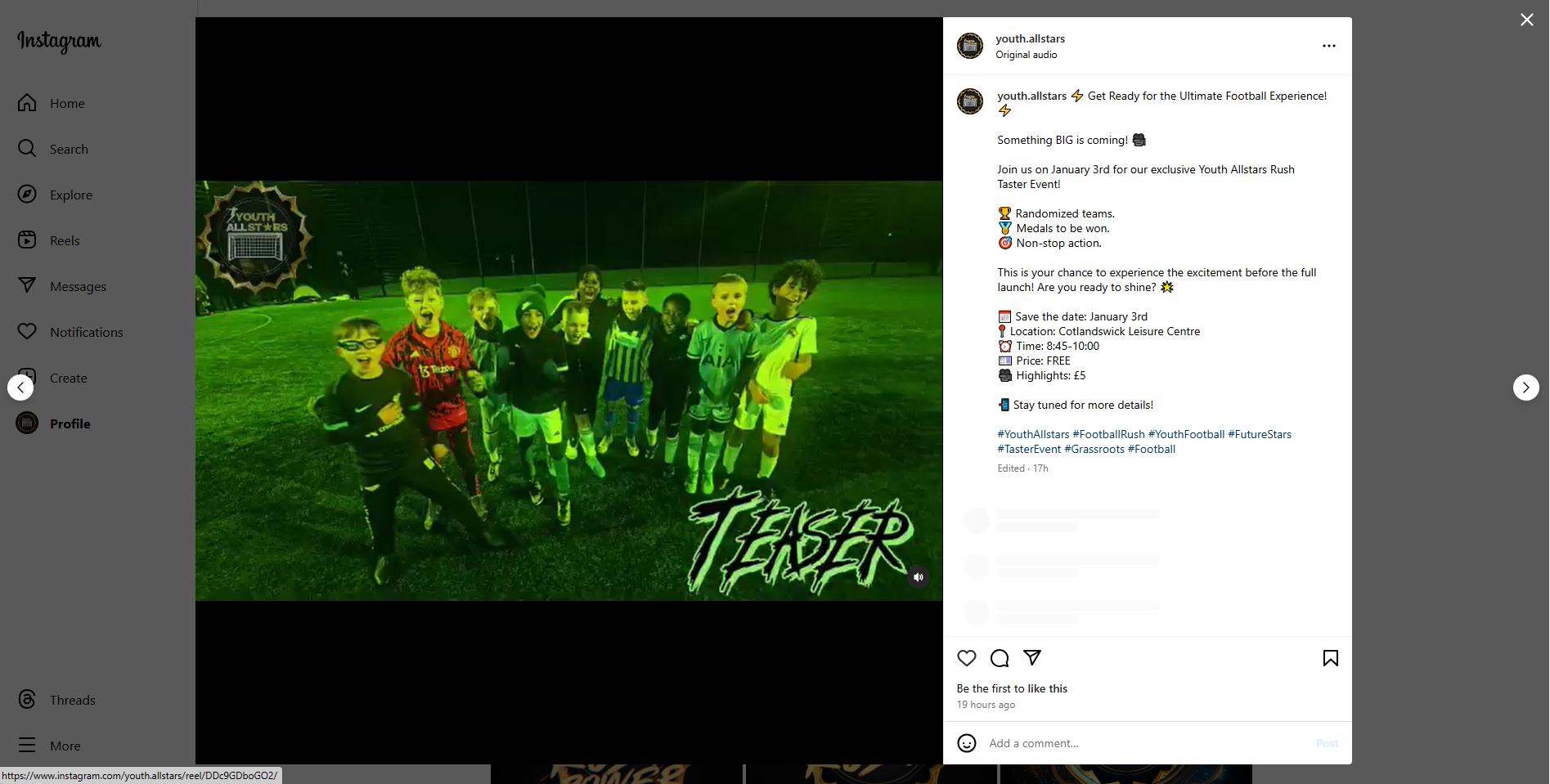This screenshot has width=1550, height=784.
Task: Share post via paper plane icon
Action: point(1032,657)
